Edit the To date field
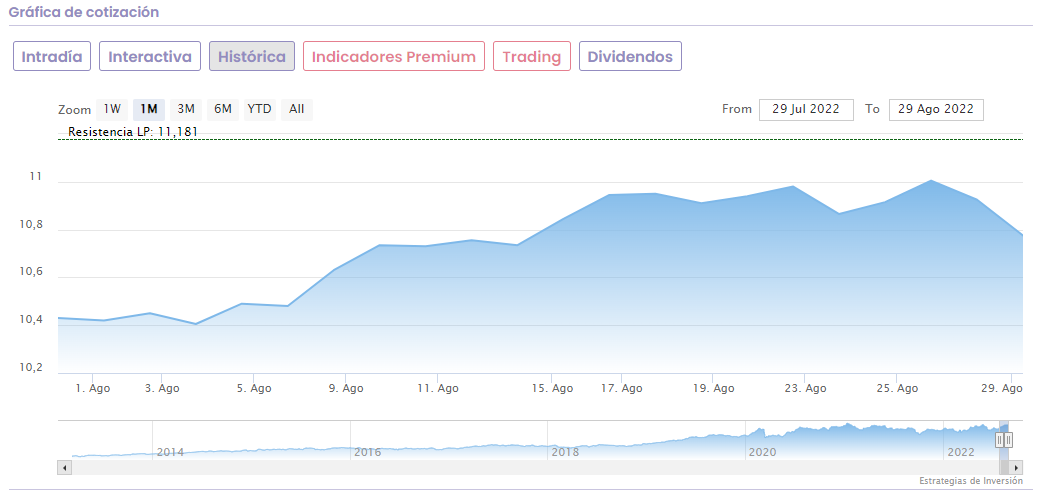Image resolution: width=1039 pixels, height=499 pixels. click(936, 109)
